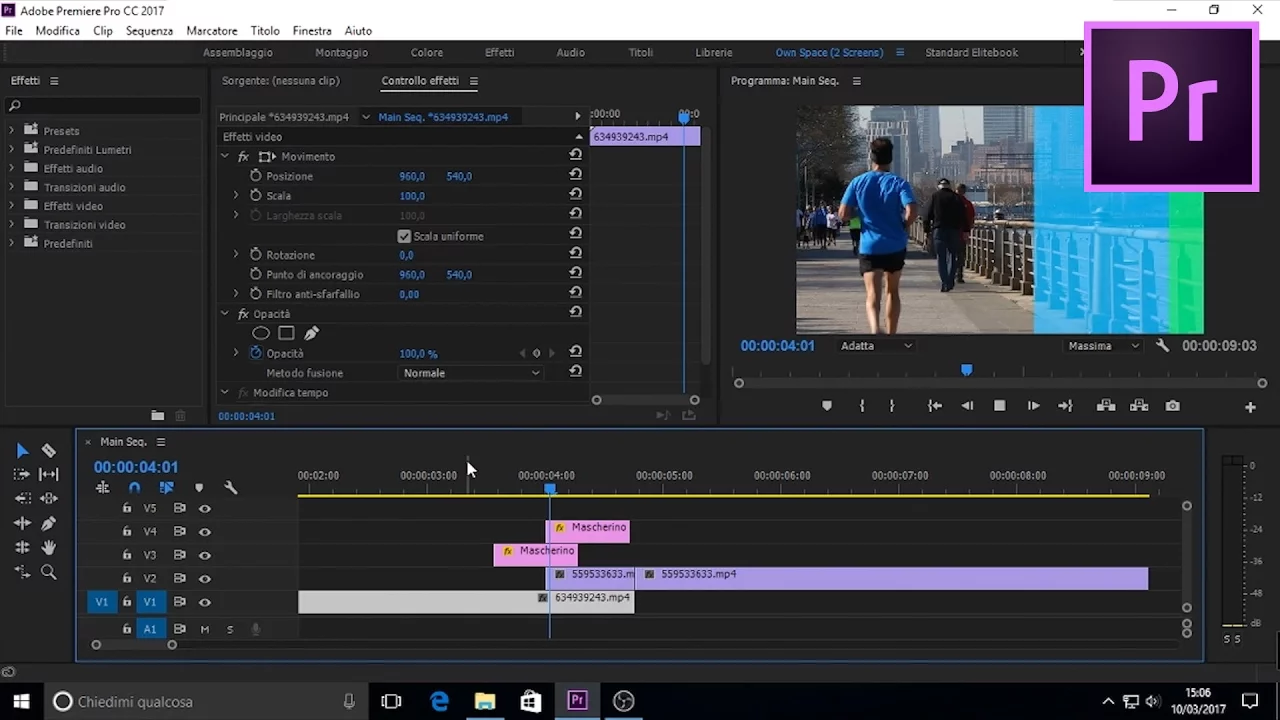Click Effetti search field

[105, 105]
